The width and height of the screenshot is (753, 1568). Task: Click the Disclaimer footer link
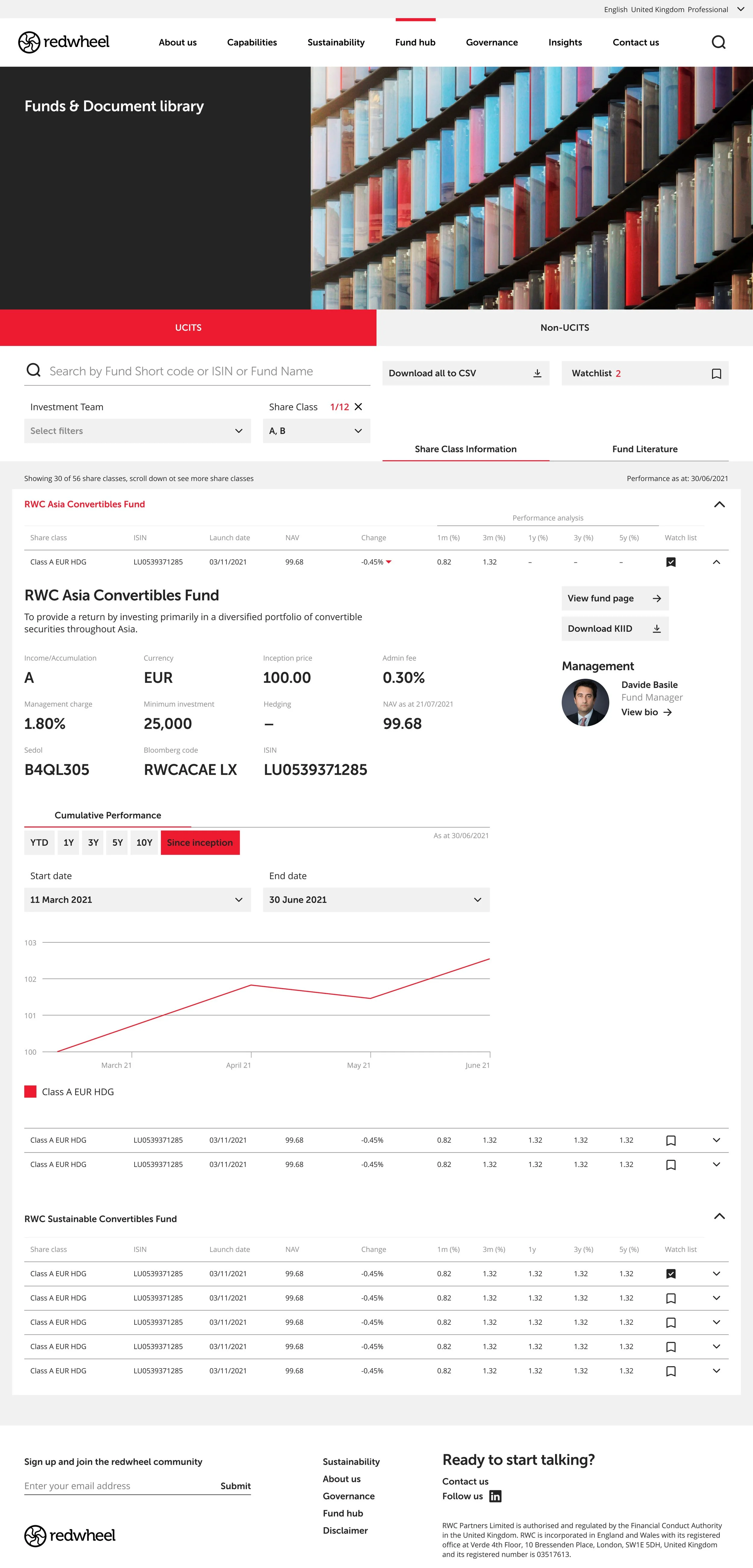click(x=345, y=1530)
